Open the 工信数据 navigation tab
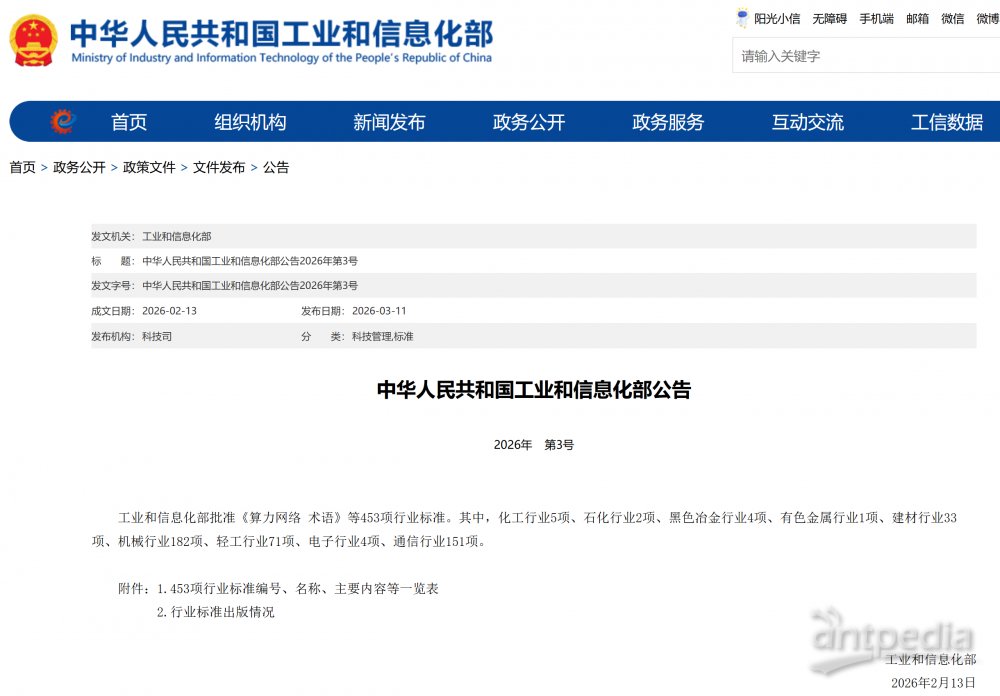The height and width of the screenshot is (696, 1000). pos(945,122)
